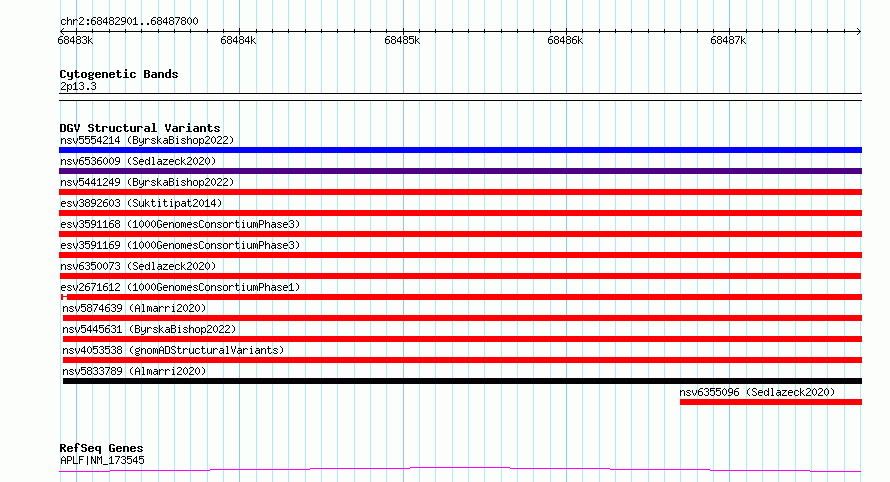The height and width of the screenshot is (482, 890).
Task: Select the red bar under nsv6350073
Action: point(460,276)
